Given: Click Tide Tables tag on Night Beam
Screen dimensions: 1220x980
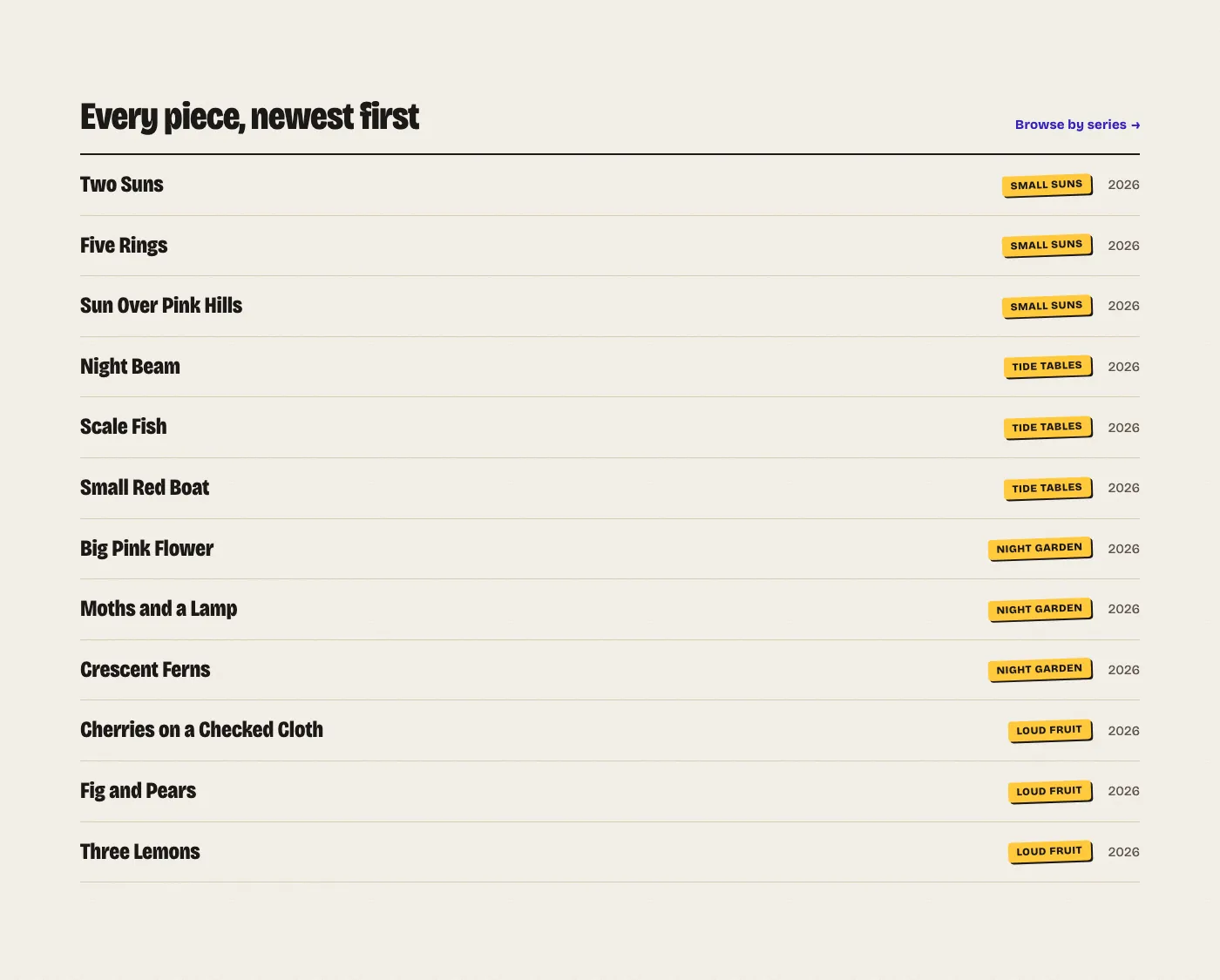Looking at the screenshot, I should point(1047,367).
